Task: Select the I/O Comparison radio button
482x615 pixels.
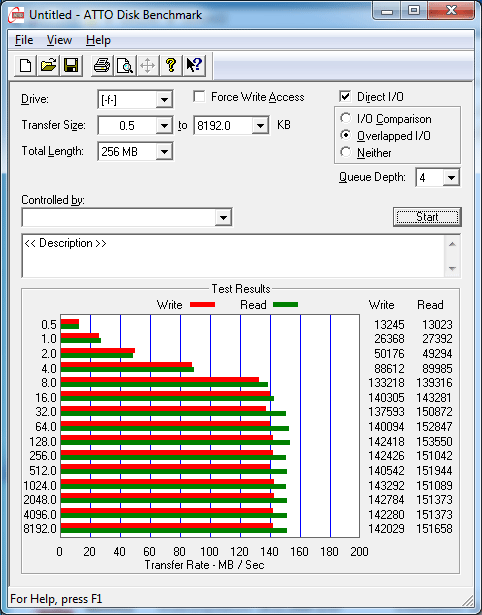Action: pyautogui.click(x=346, y=118)
